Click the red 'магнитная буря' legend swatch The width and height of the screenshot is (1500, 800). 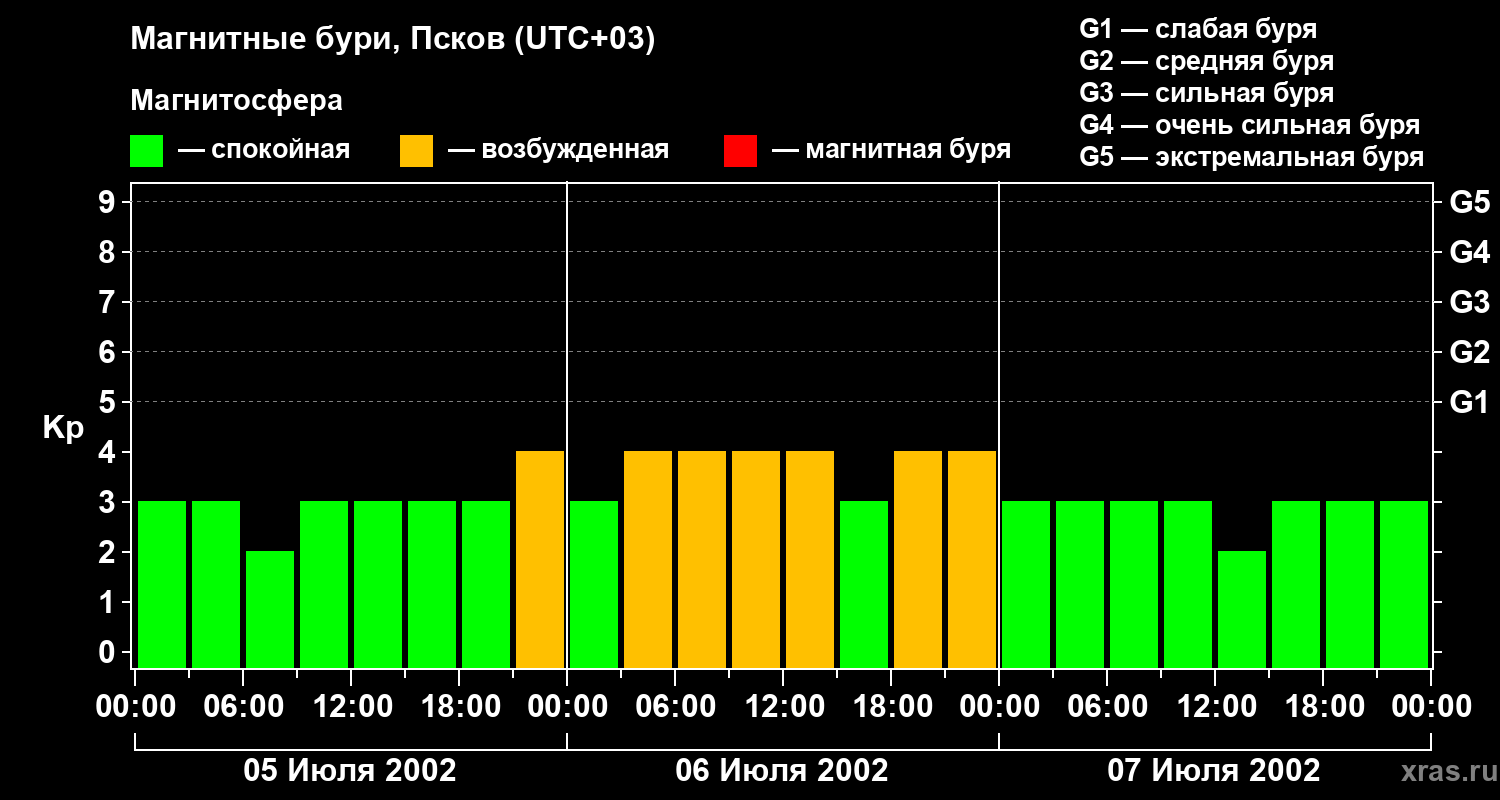(x=740, y=151)
